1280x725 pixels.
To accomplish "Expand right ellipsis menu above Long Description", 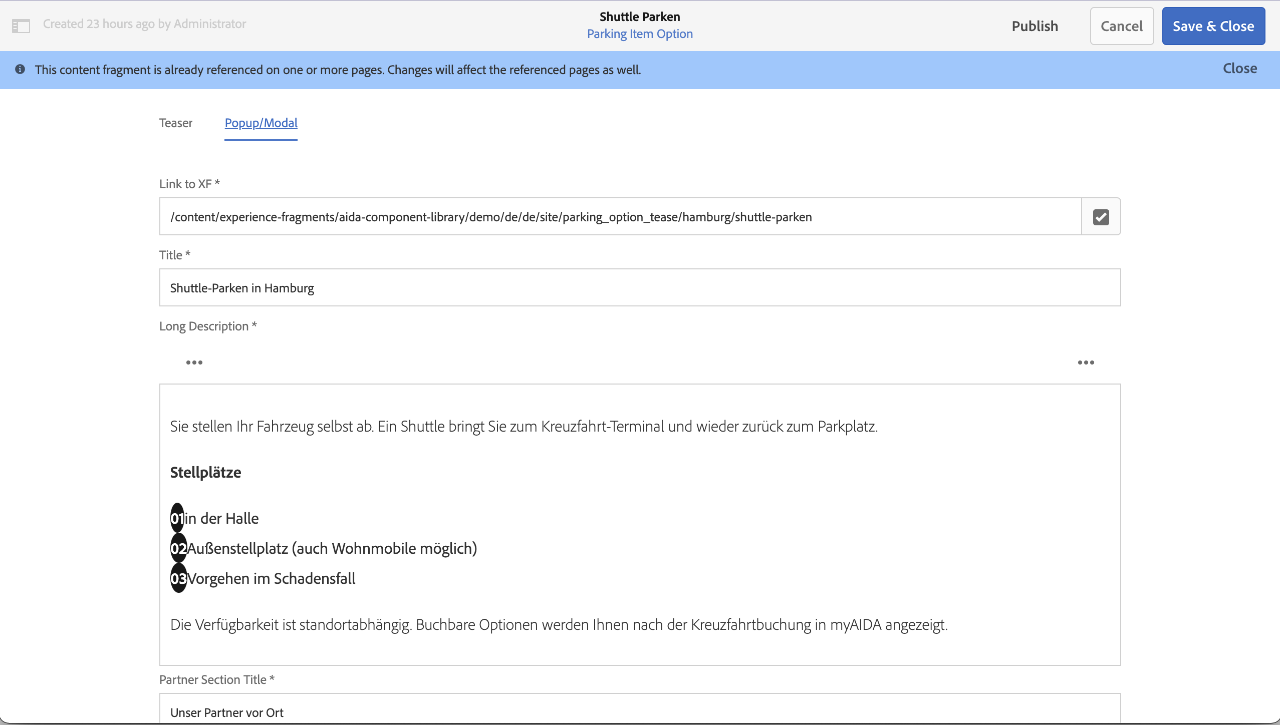I will [x=1086, y=363].
